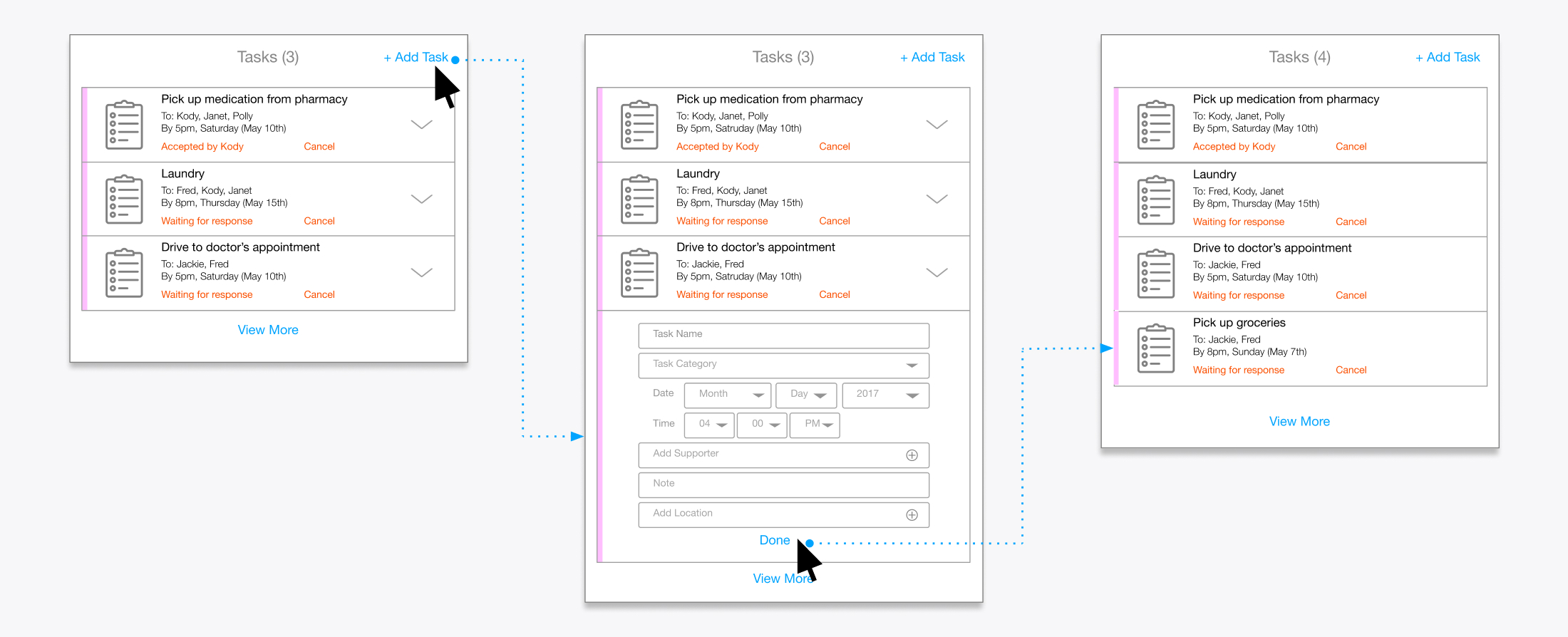Click clipboard icon for doctor's appointment, right panel
1568x637 pixels.
pos(1156,274)
